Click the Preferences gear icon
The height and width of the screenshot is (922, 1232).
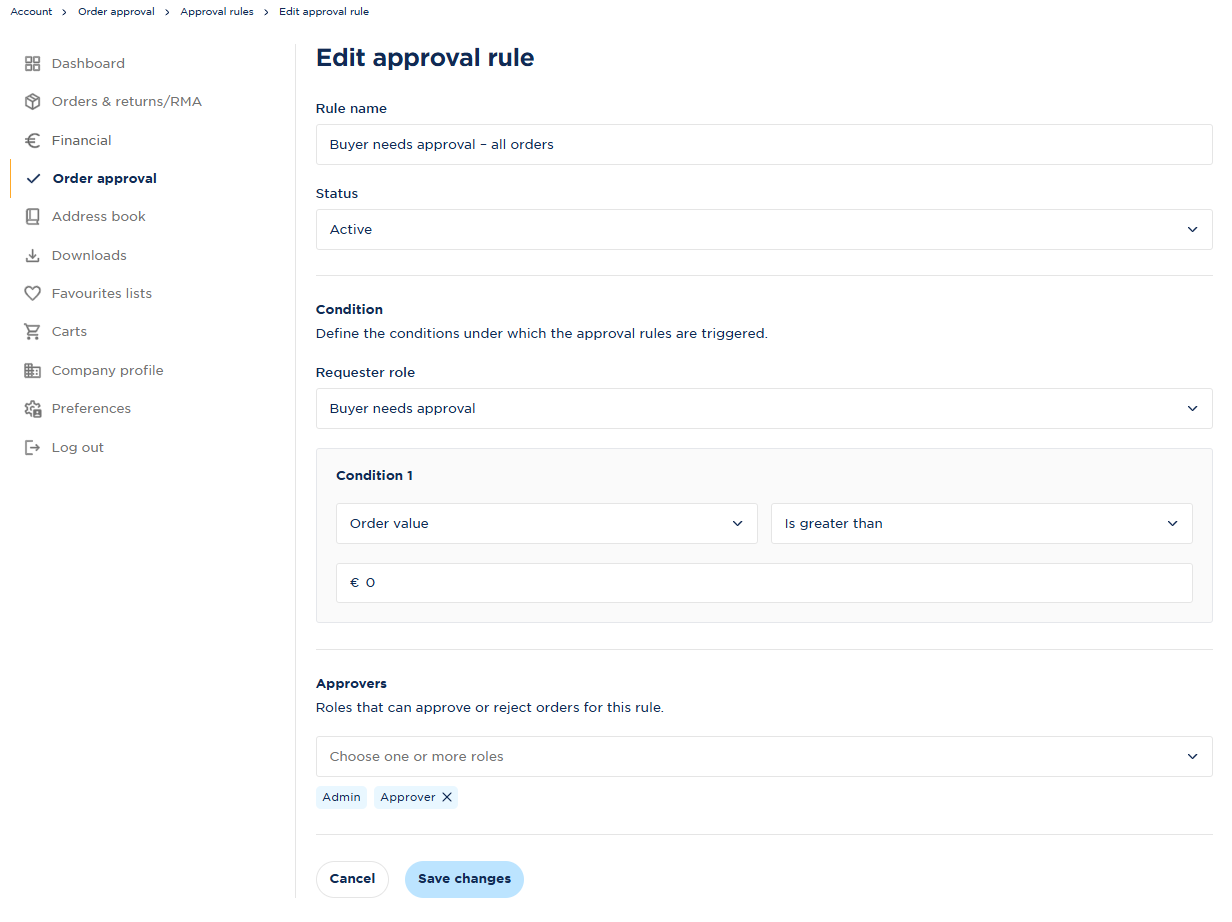33,409
